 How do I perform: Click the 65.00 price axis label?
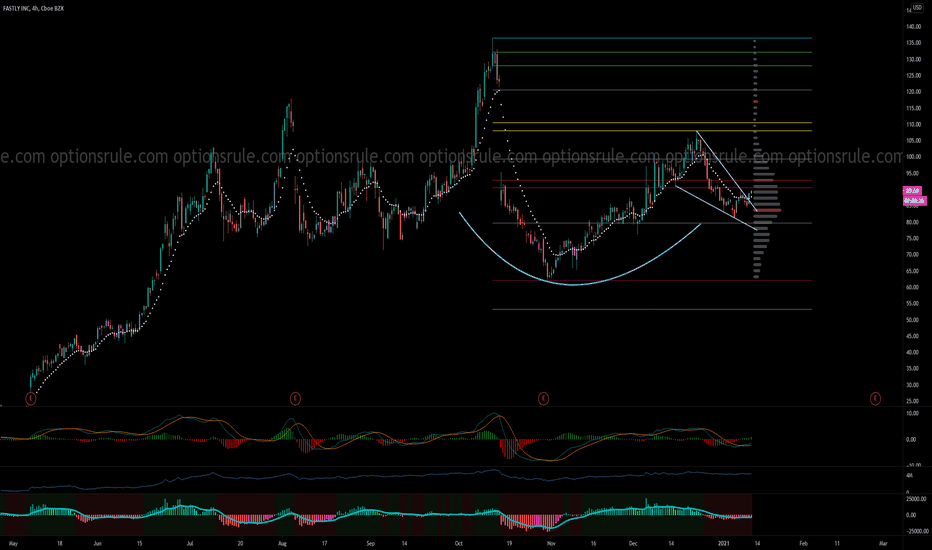[914, 271]
